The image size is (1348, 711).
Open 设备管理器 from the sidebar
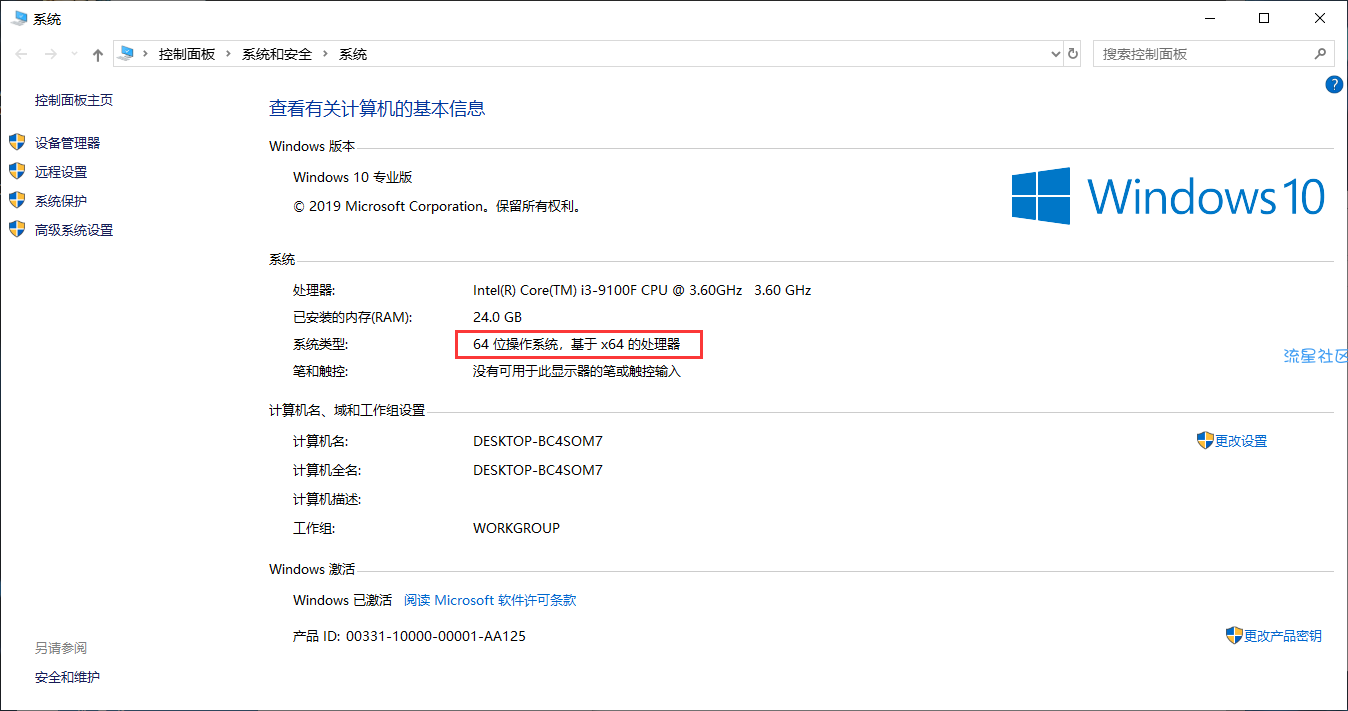tap(67, 143)
